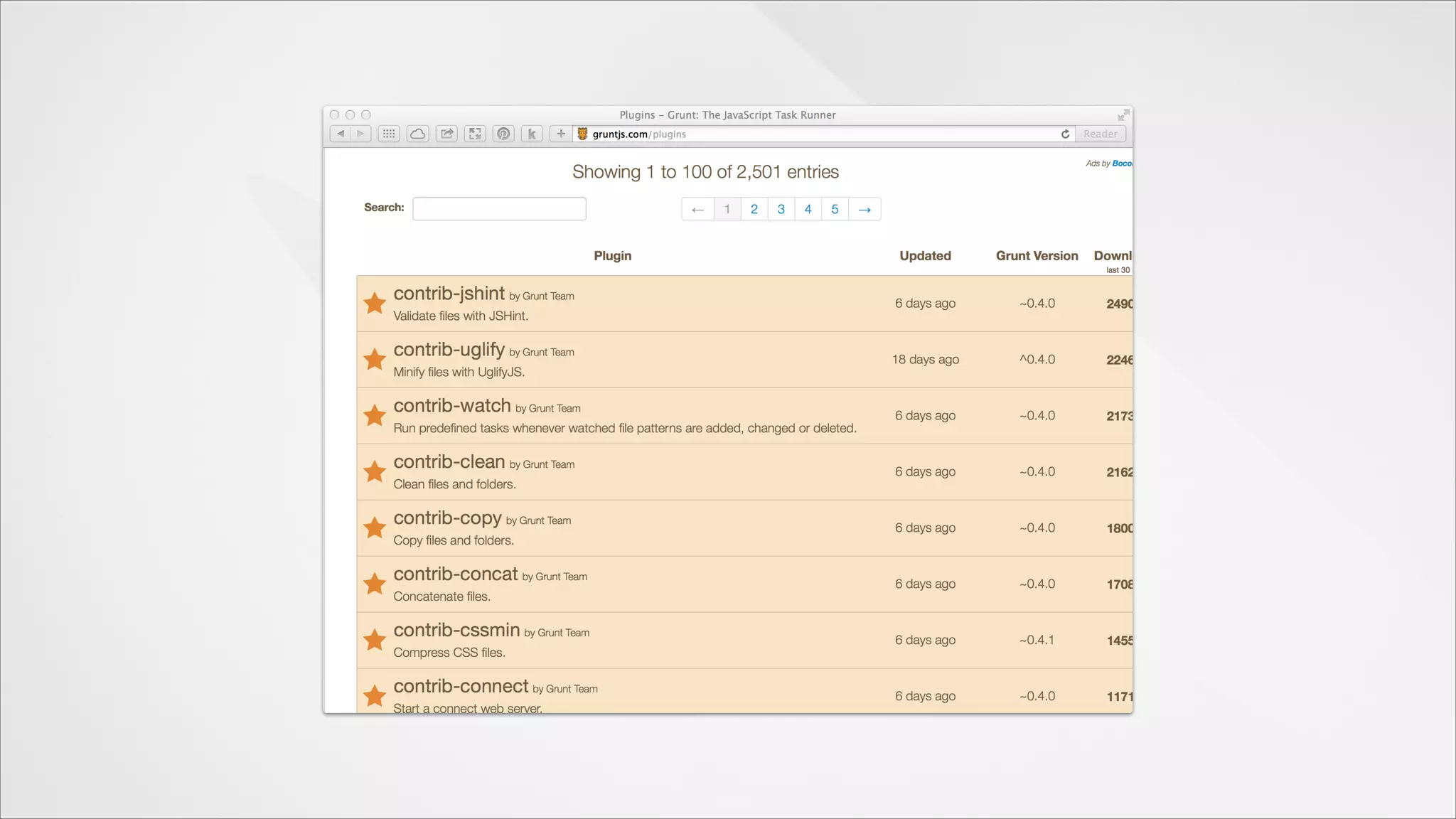1456x819 pixels.
Task: Open Top Sites grid icon
Action: pyautogui.click(x=389, y=134)
